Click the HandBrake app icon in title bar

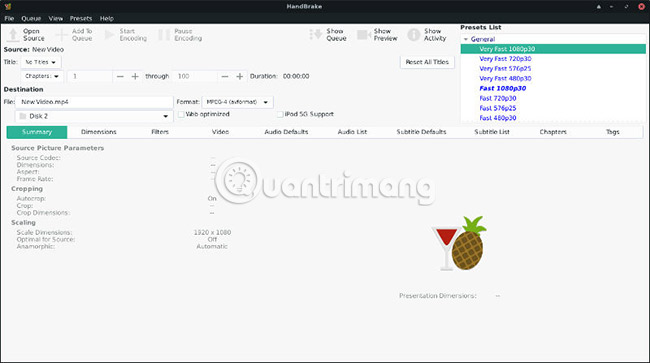(8, 6)
